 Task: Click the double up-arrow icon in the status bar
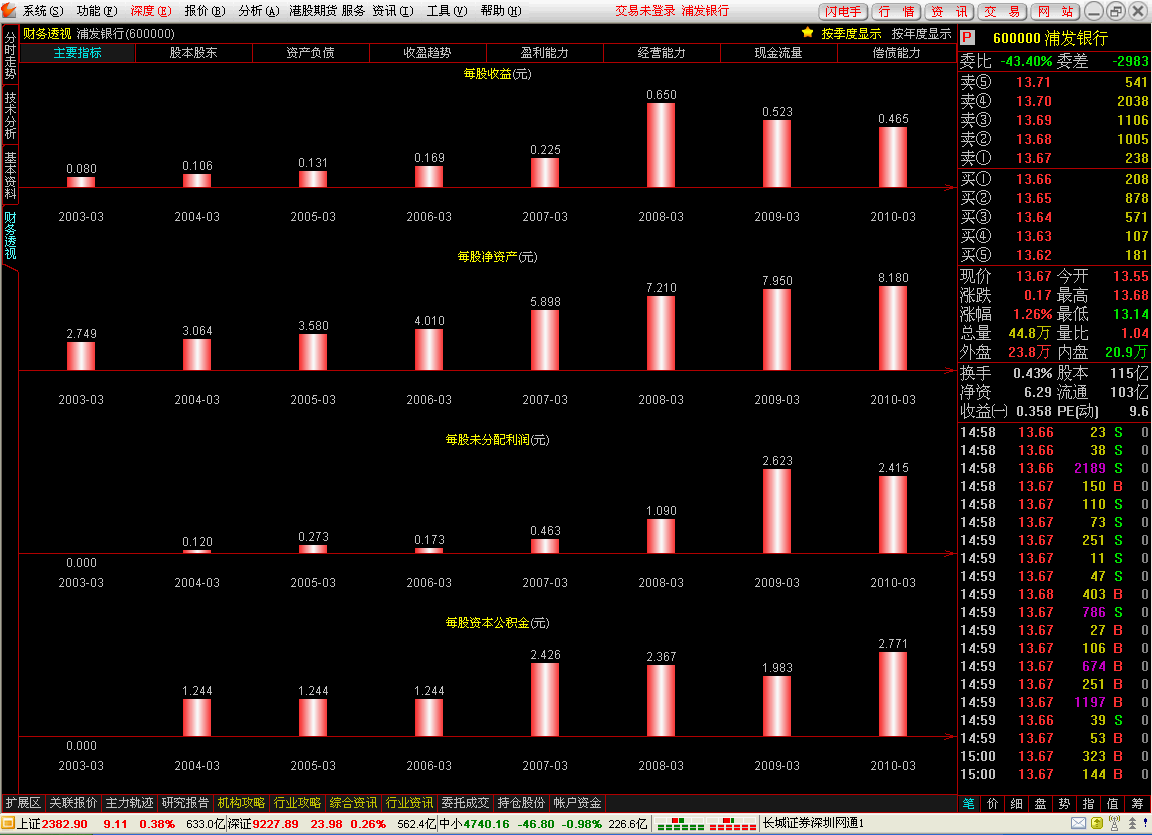(x=1131, y=823)
